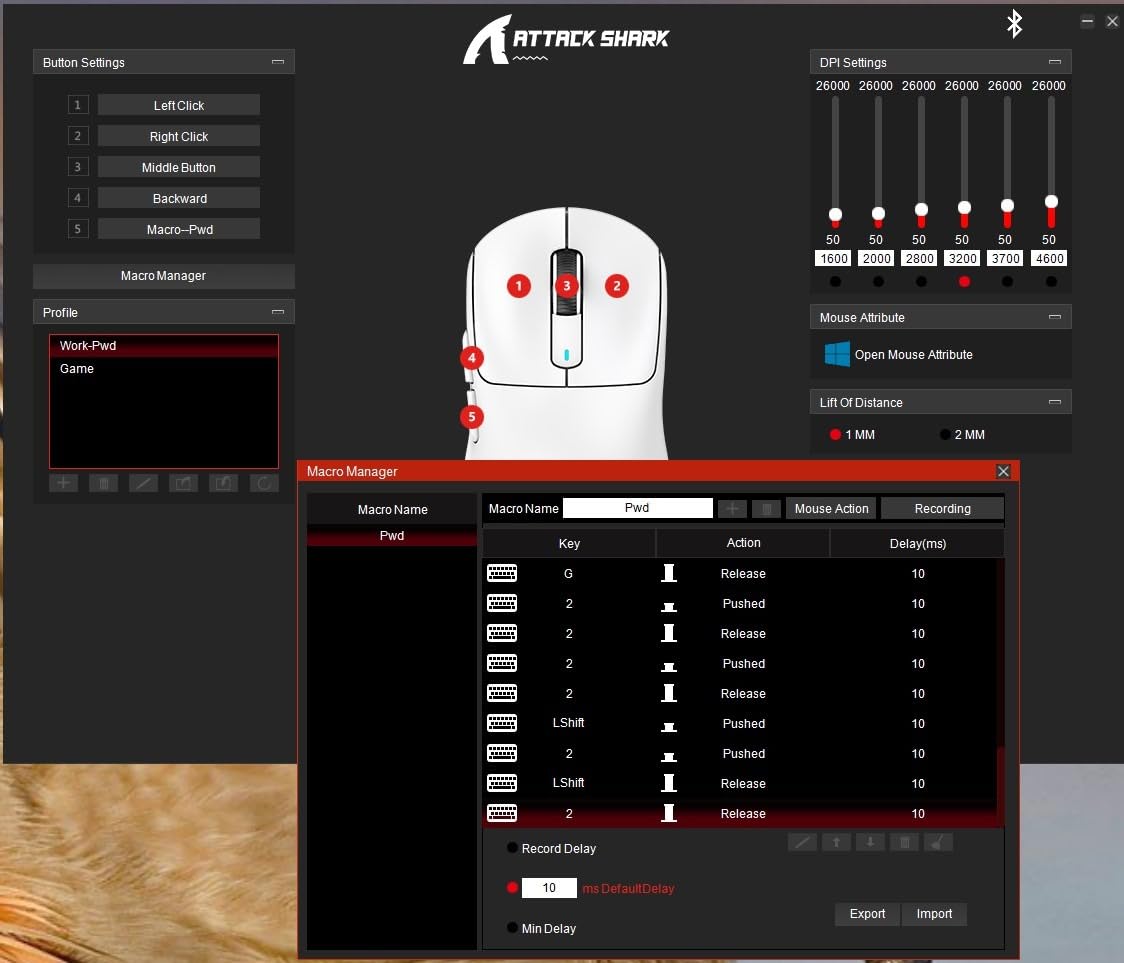1124x963 pixels.
Task: Select the 1MM lift off distance
Action: pyautogui.click(x=835, y=435)
